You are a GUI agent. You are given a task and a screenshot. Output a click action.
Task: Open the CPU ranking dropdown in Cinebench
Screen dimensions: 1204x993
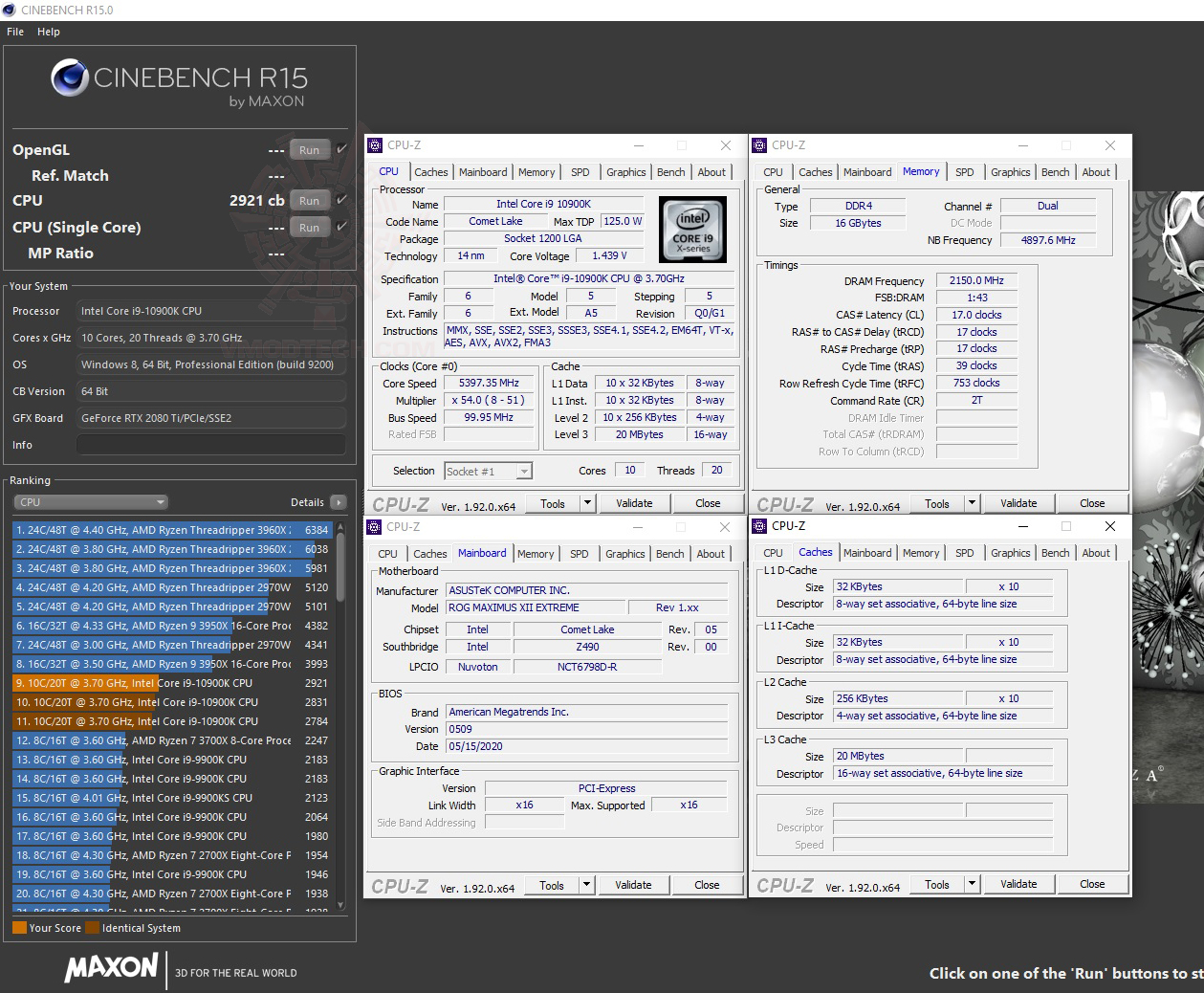point(89,501)
